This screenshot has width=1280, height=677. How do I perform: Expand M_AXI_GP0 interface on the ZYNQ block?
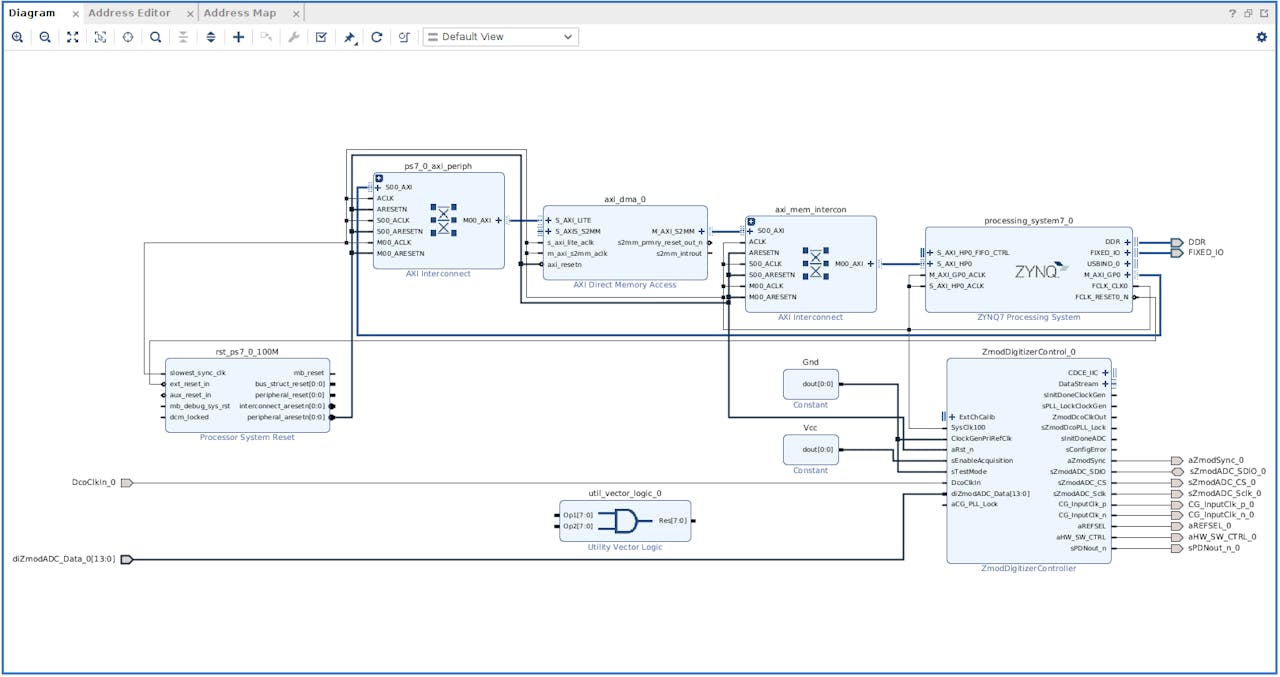1127,275
